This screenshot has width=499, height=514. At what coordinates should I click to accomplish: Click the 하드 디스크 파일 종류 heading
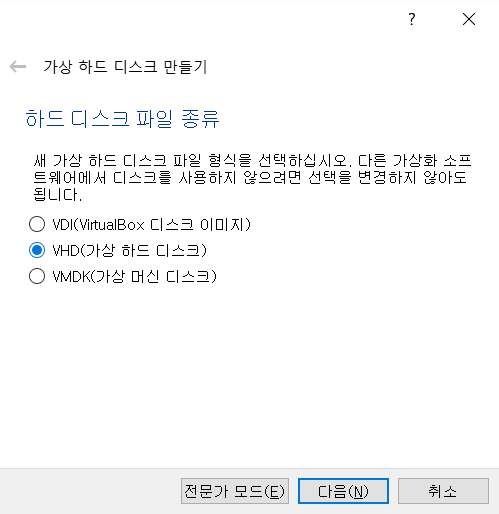point(122,118)
